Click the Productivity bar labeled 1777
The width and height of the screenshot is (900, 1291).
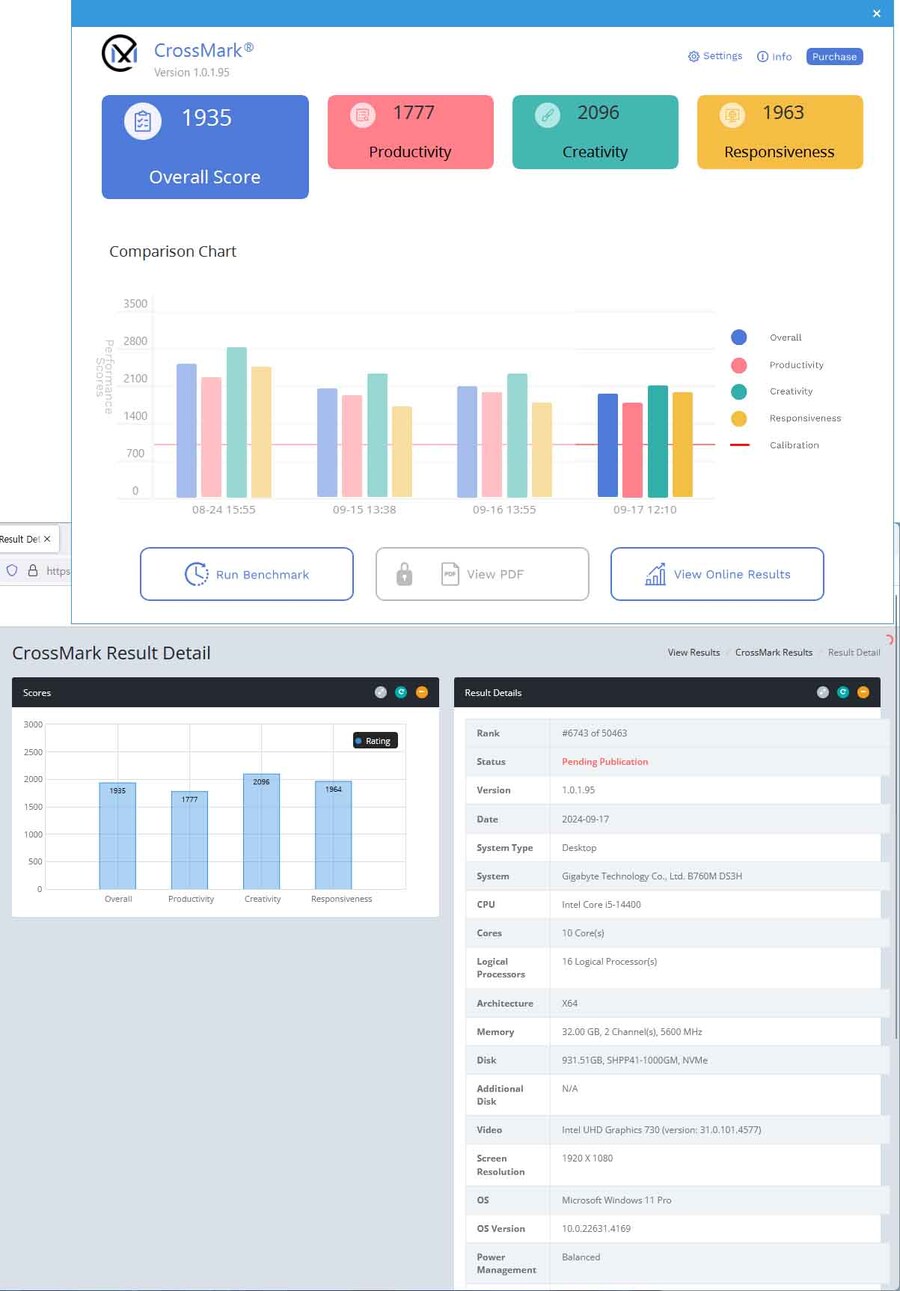point(189,840)
